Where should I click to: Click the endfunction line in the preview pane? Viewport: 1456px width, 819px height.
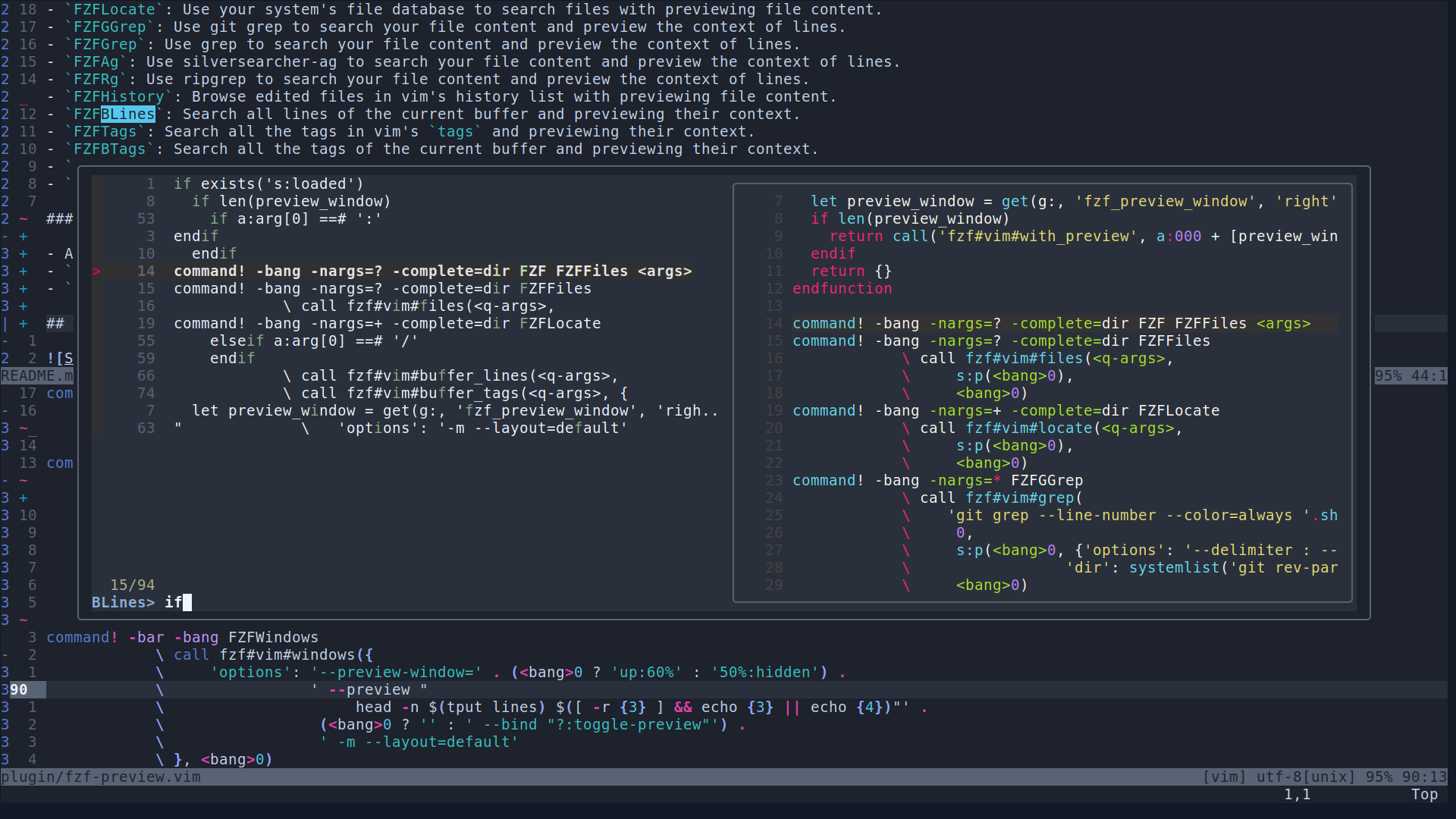coord(842,289)
